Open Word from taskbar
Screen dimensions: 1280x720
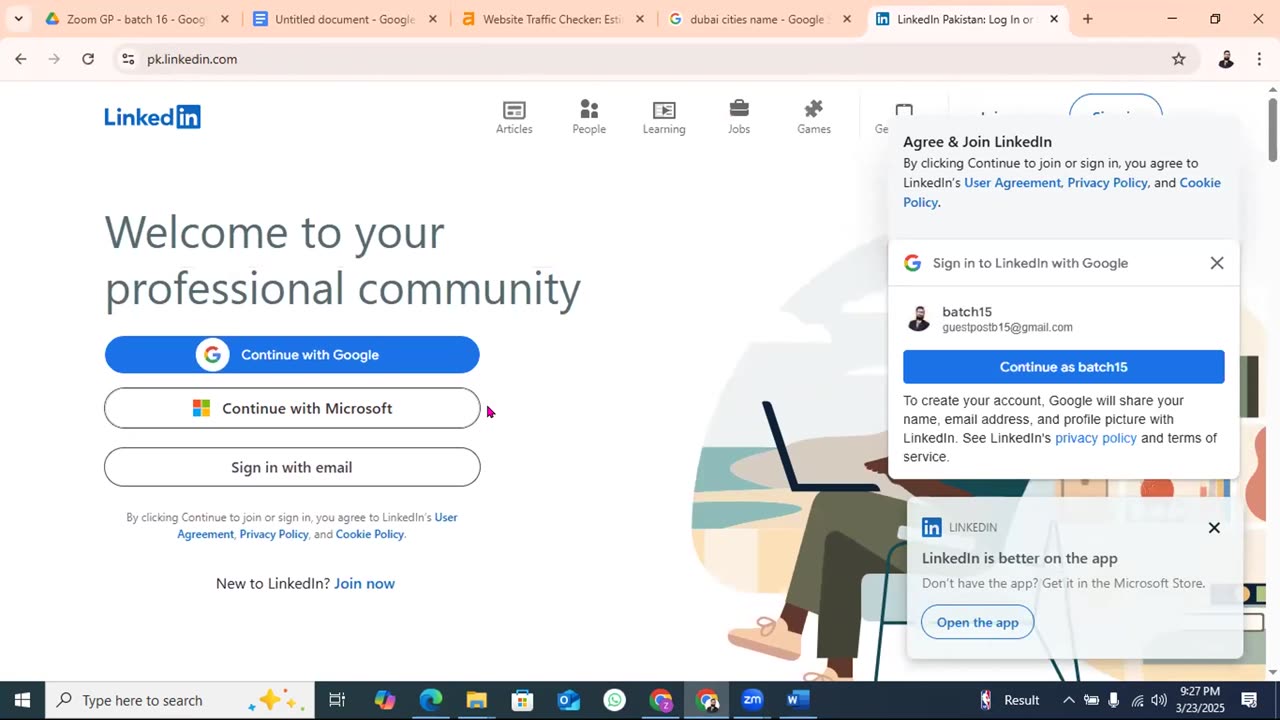tap(797, 700)
